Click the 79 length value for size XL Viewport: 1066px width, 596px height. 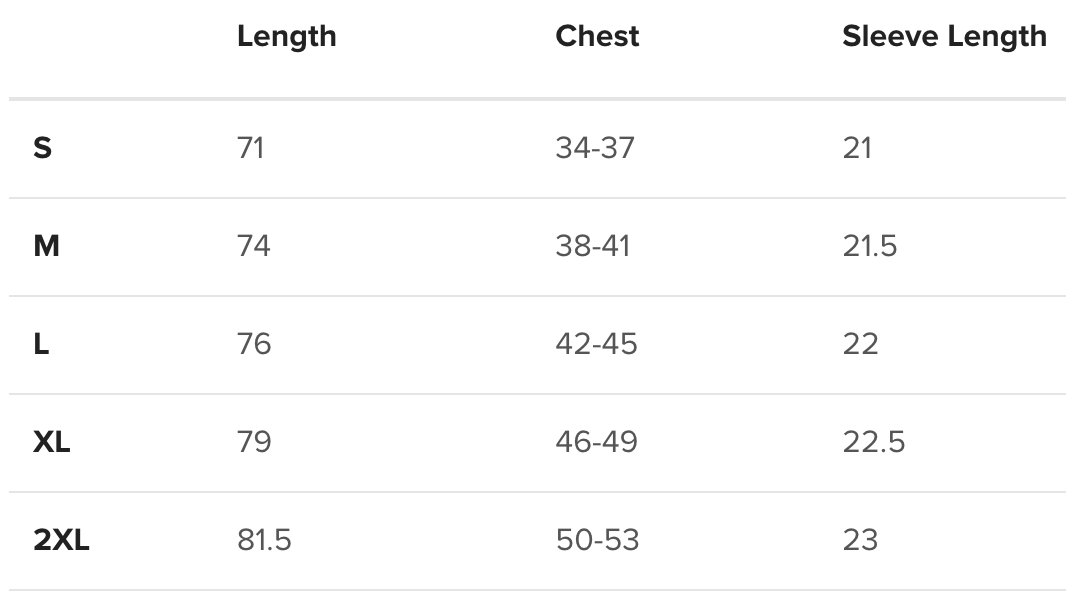pyautogui.click(x=254, y=442)
